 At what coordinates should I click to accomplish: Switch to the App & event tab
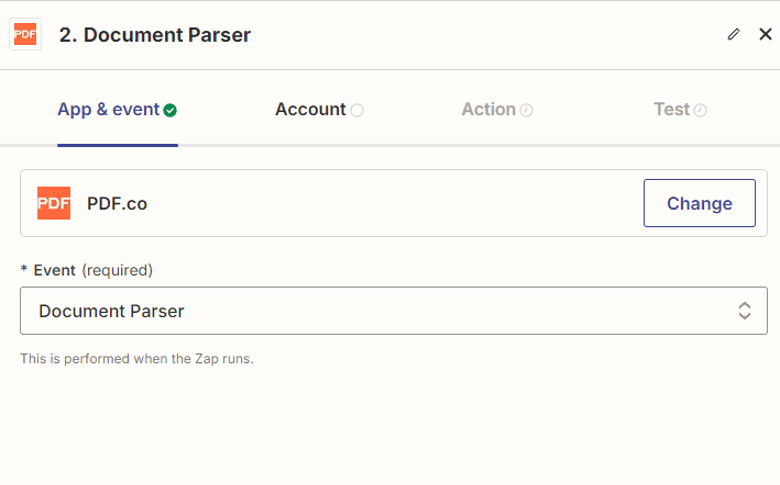[108, 110]
